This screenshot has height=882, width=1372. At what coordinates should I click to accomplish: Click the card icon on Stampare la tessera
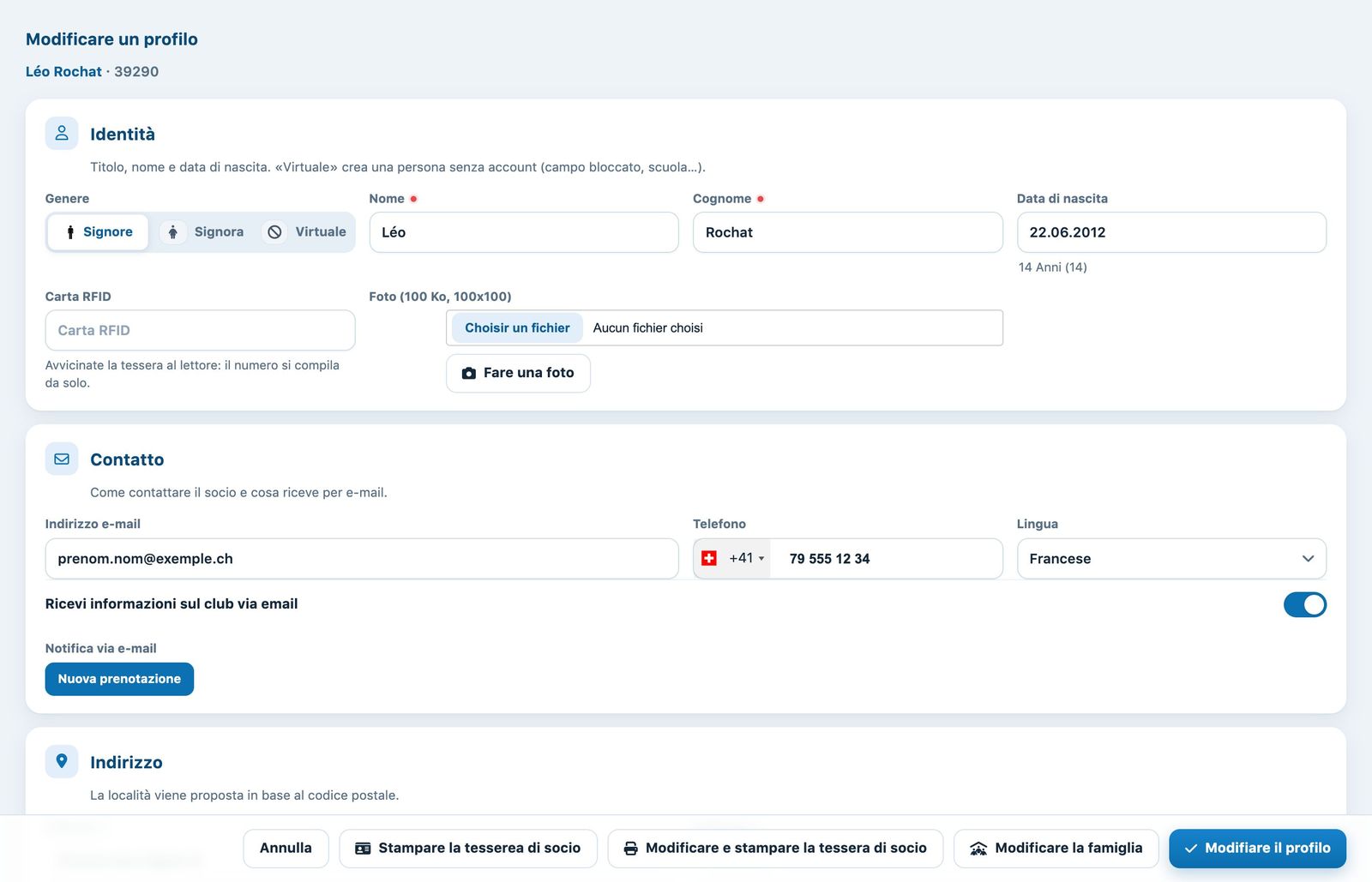(x=363, y=849)
